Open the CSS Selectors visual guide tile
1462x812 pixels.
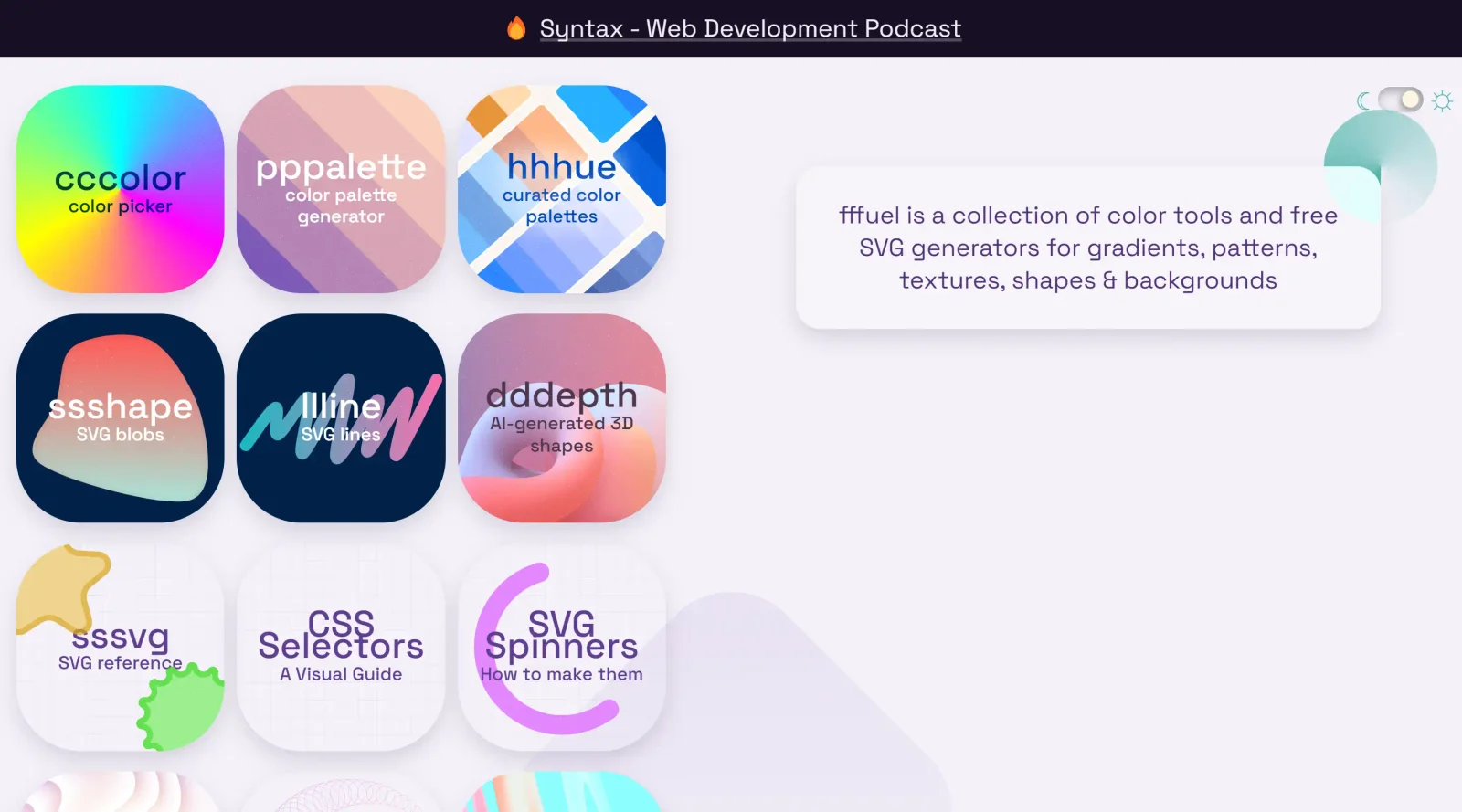pyautogui.click(x=341, y=648)
